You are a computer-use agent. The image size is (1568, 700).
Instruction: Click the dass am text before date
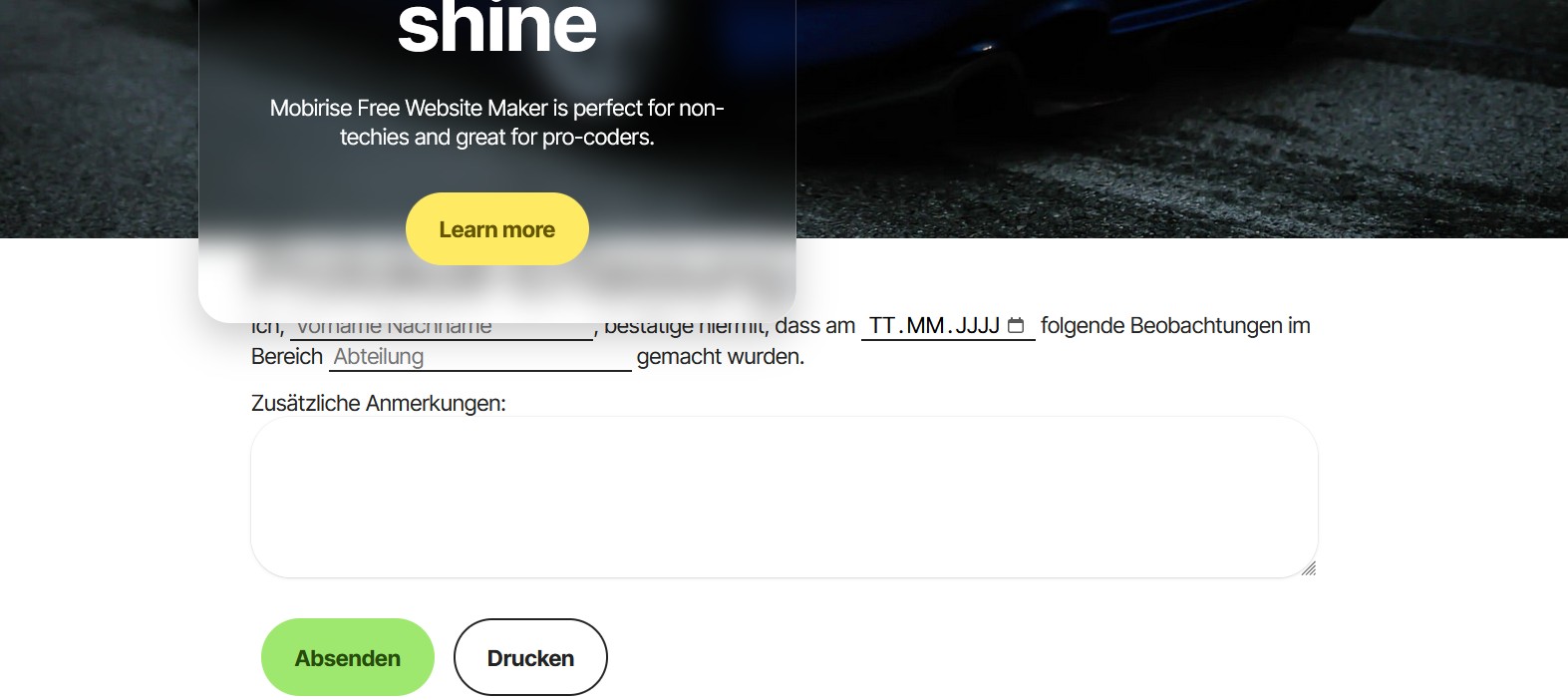[x=815, y=326]
